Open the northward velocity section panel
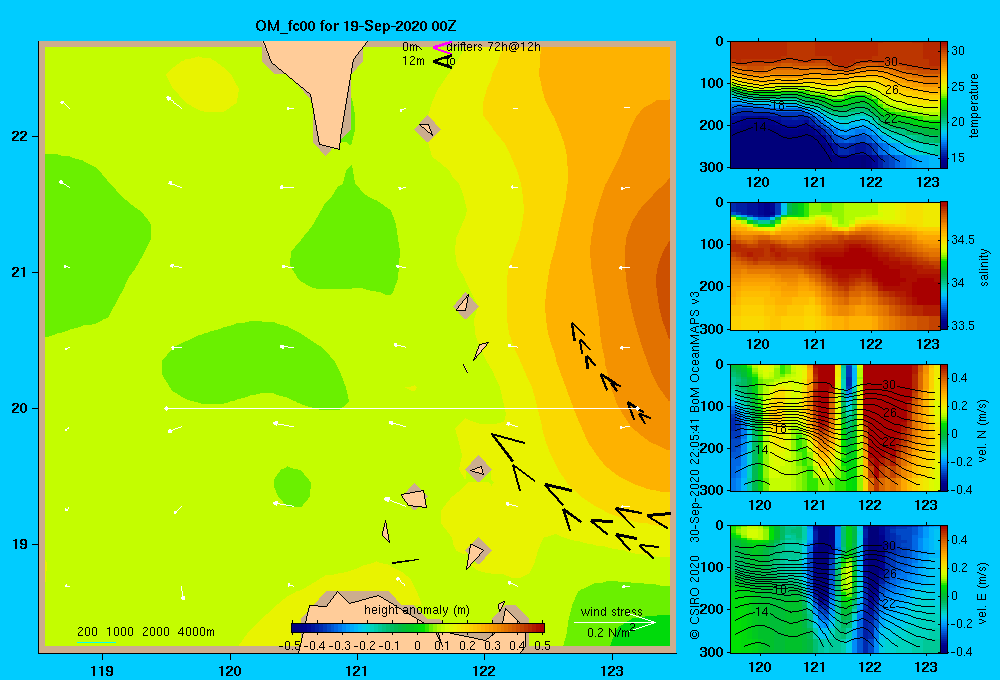Screen dimensions: 1000x680 coord(834,427)
